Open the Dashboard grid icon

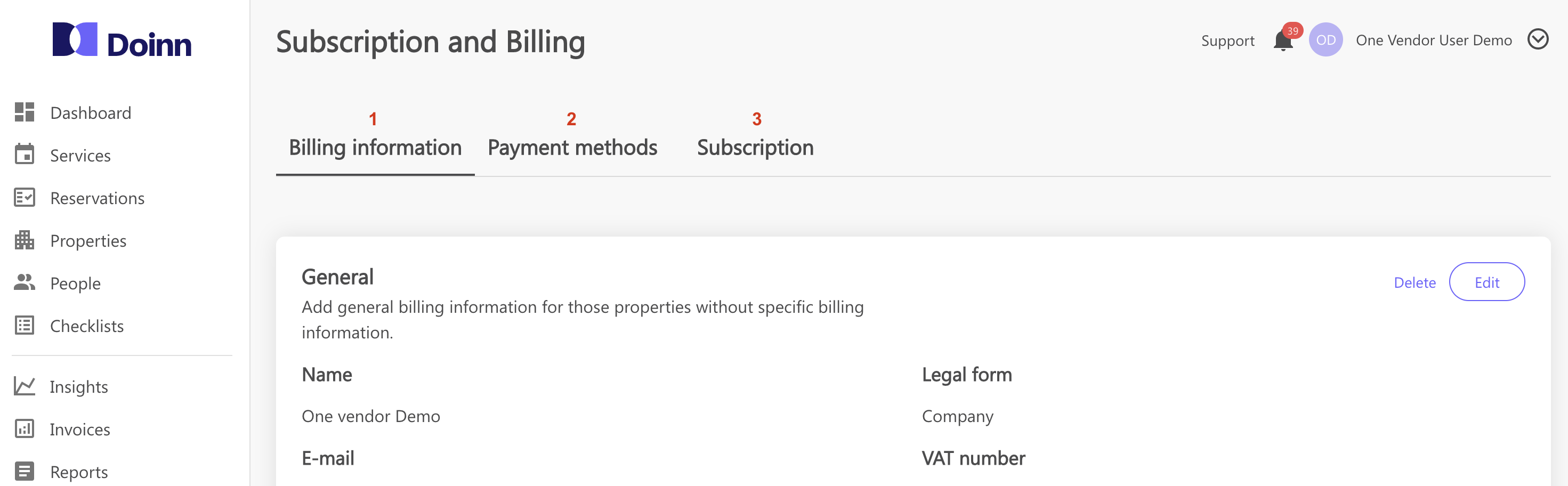coord(25,112)
